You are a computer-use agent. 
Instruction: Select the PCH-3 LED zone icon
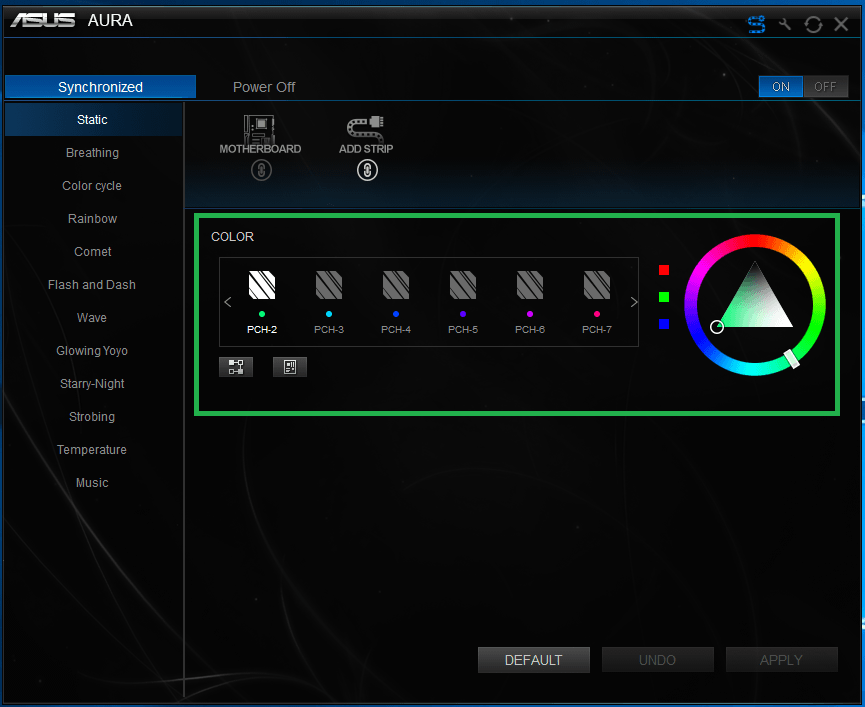[329, 285]
